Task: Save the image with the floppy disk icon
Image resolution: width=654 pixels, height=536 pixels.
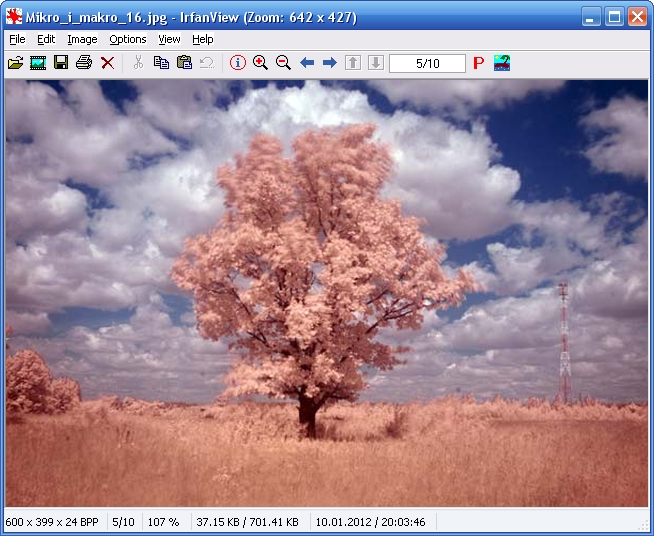Action: coord(61,63)
